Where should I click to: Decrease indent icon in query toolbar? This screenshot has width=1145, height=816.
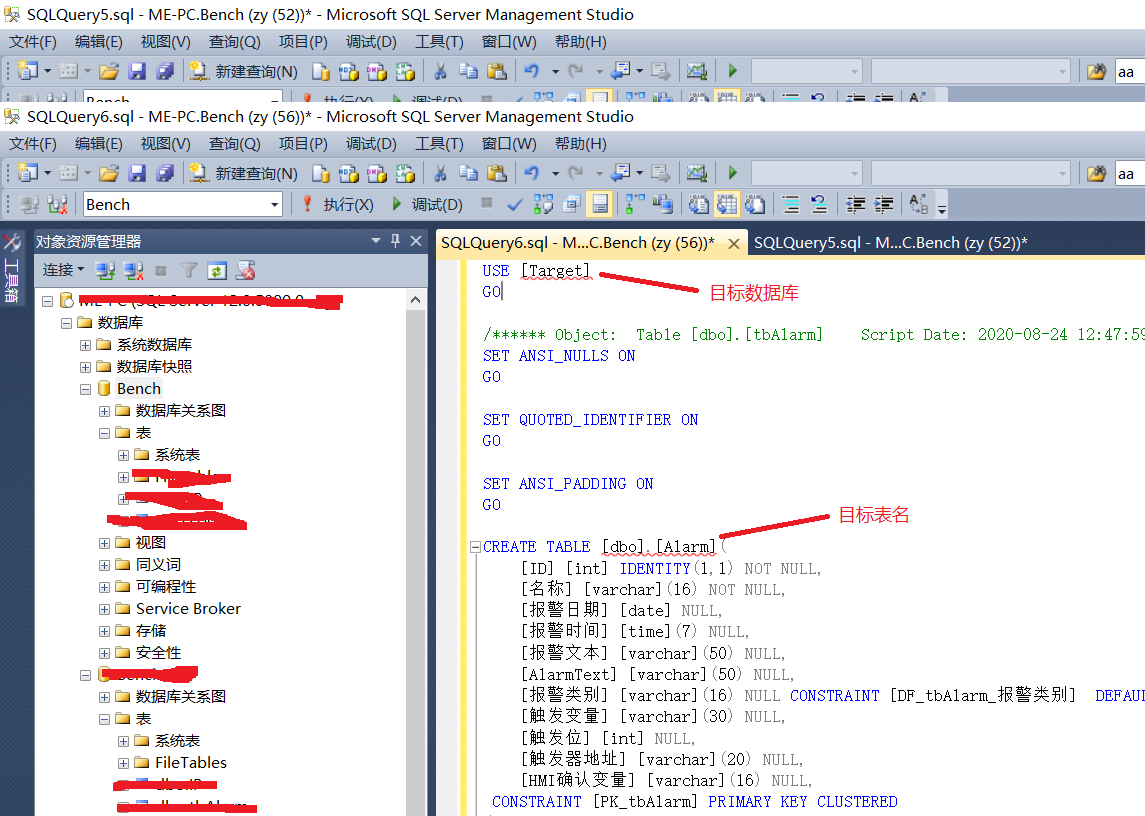[x=855, y=205]
